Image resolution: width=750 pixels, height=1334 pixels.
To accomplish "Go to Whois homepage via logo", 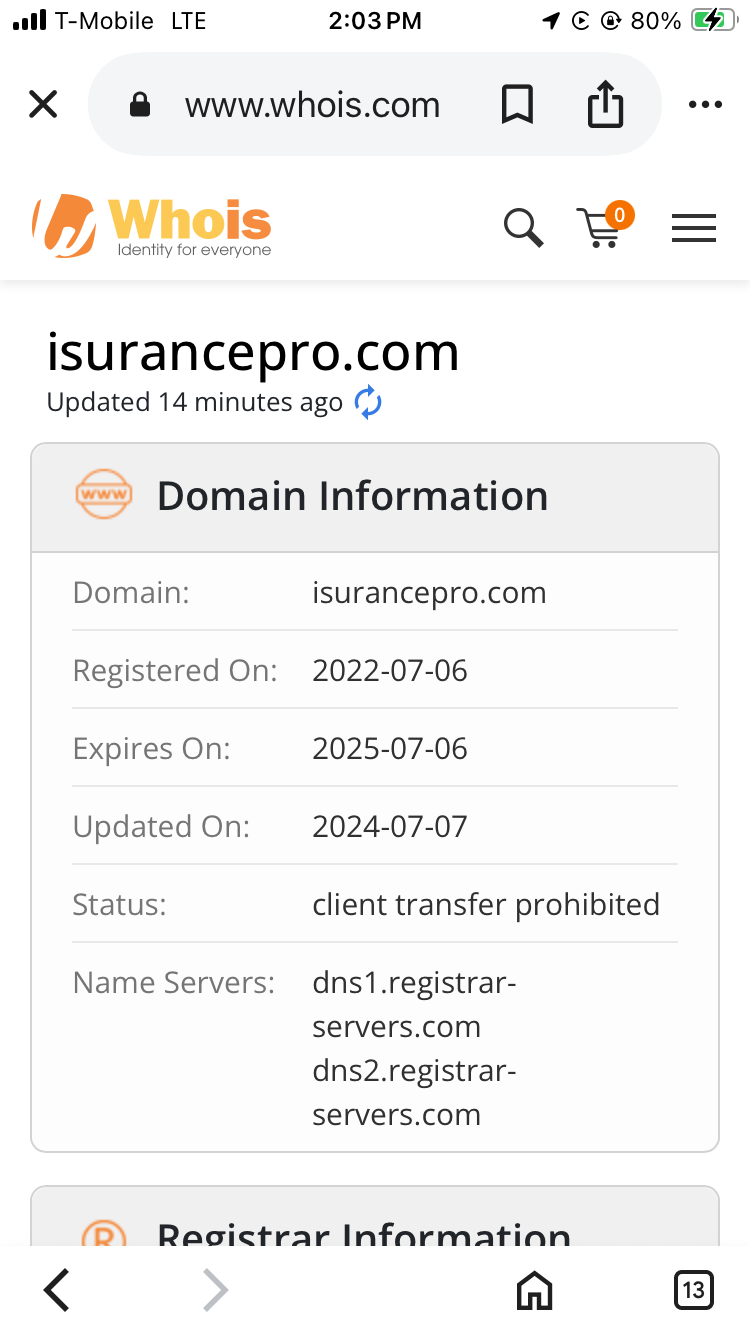I will pos(152,226).
